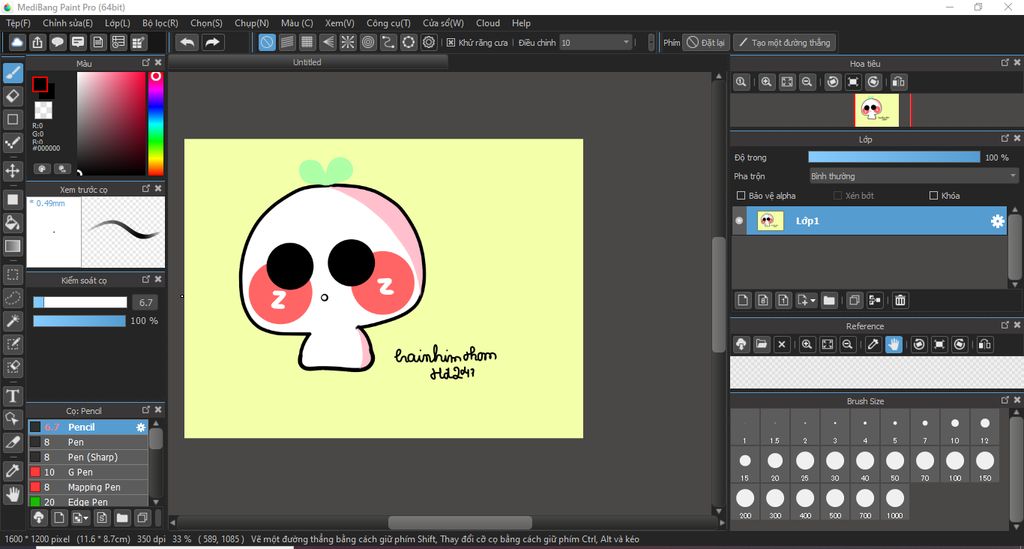
Task: Select the Move tool
Action: [13, 170]
